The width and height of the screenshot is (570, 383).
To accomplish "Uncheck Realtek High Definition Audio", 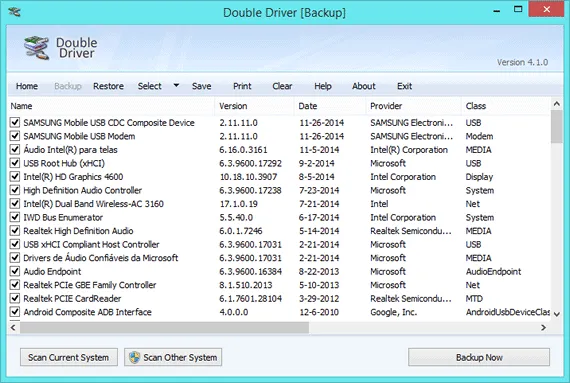I will pyautogui.click(x=15, y=231).
